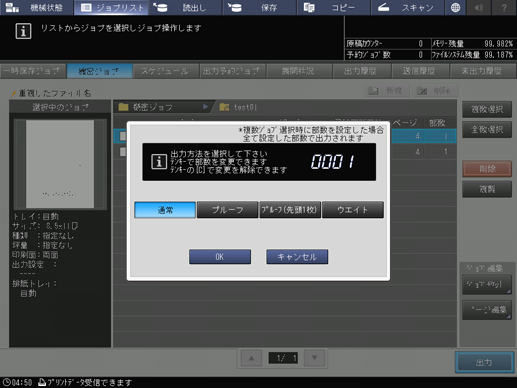The height and width of the screenshot is (388, 517).
Task: Click the 出力 output button
Action: coord(484,362)
